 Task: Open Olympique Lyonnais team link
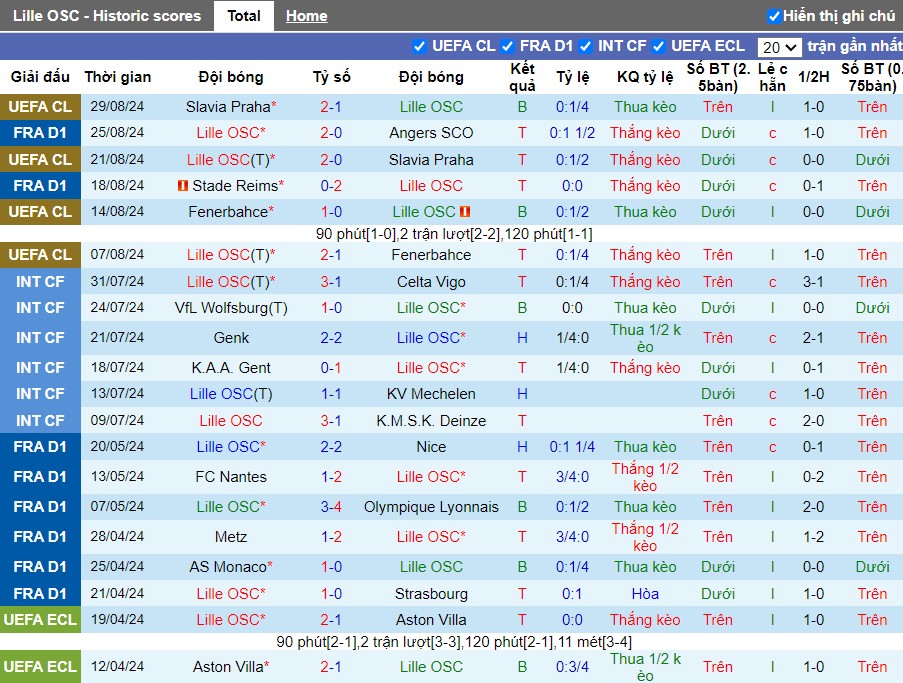point(431,507)
